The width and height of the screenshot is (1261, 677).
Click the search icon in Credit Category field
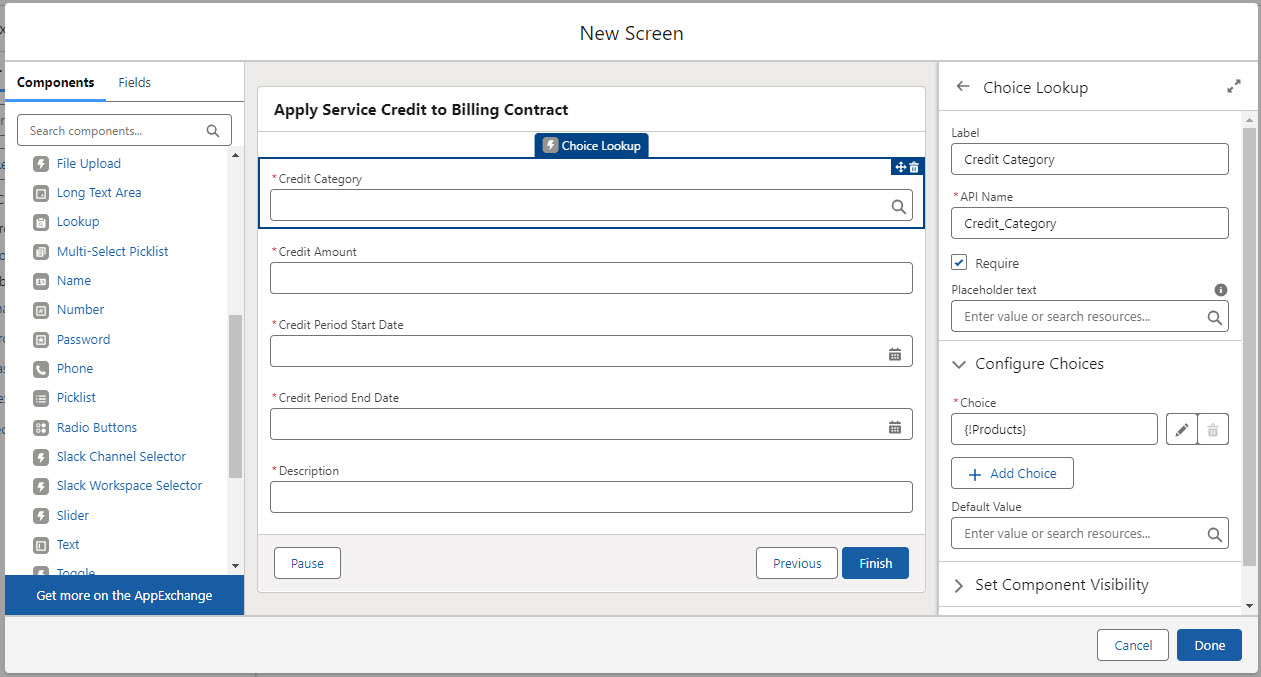tap(898, 206)
